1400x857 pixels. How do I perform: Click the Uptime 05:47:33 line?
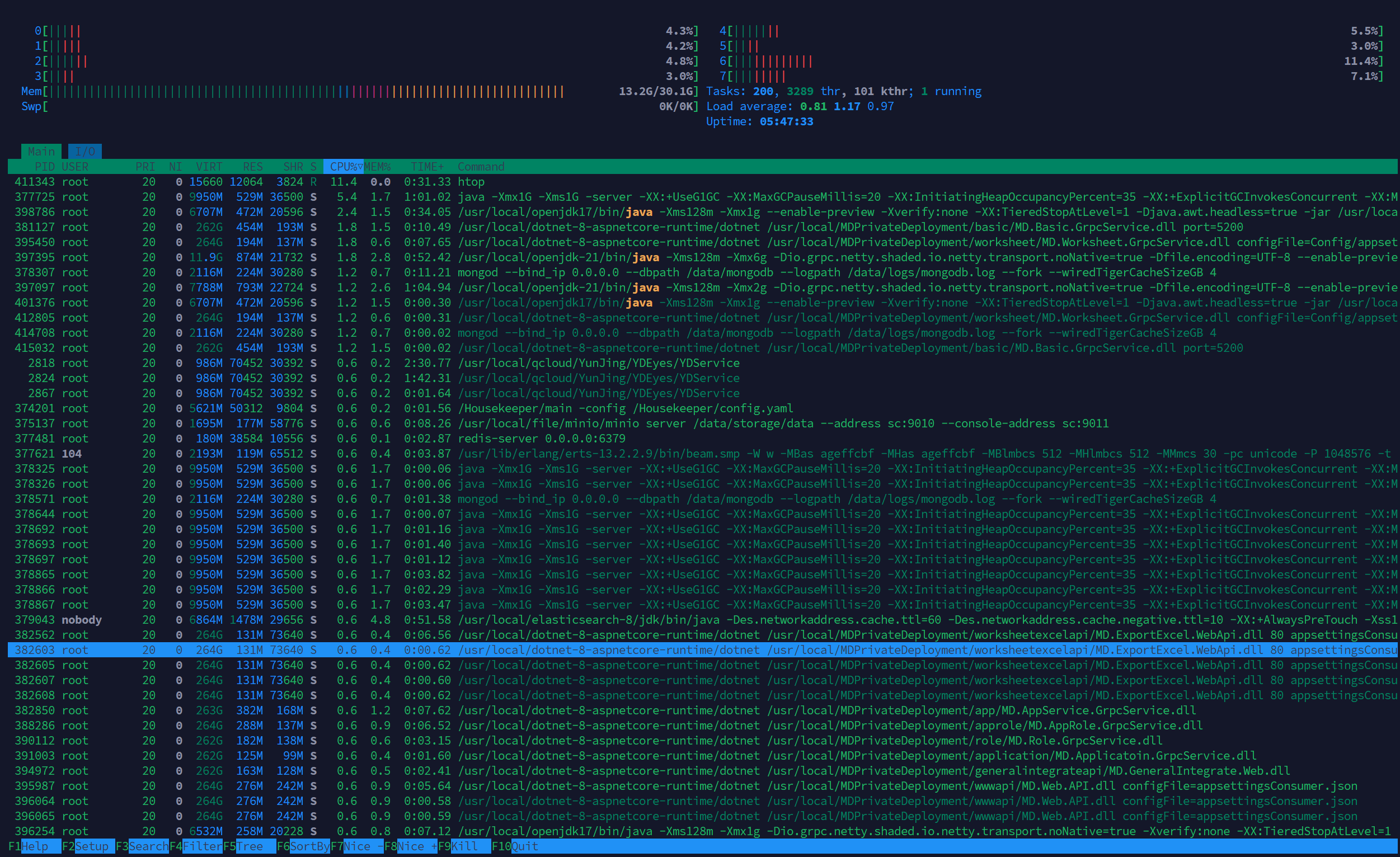coord(760,121)
